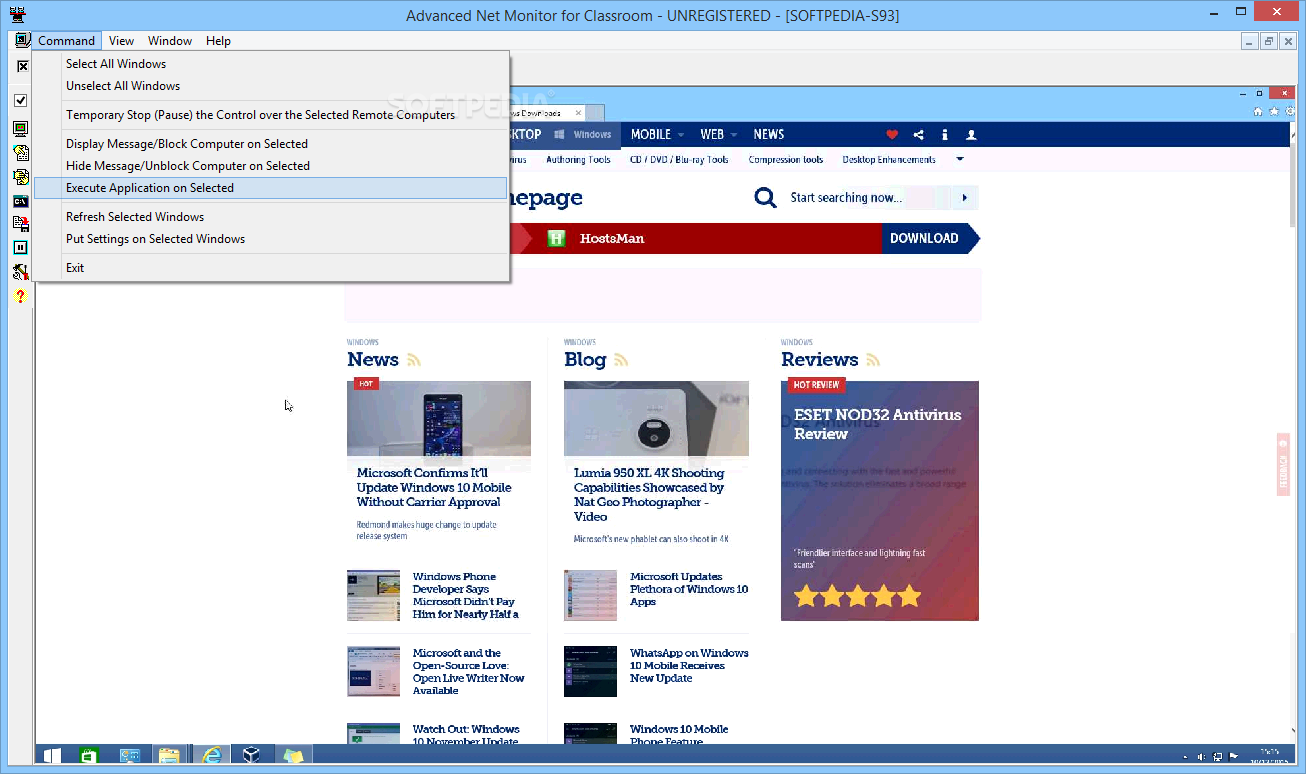The image size is (1306, 774).
Task: Click the RSS icon next to Blog
Action: [x=621, y=360]
